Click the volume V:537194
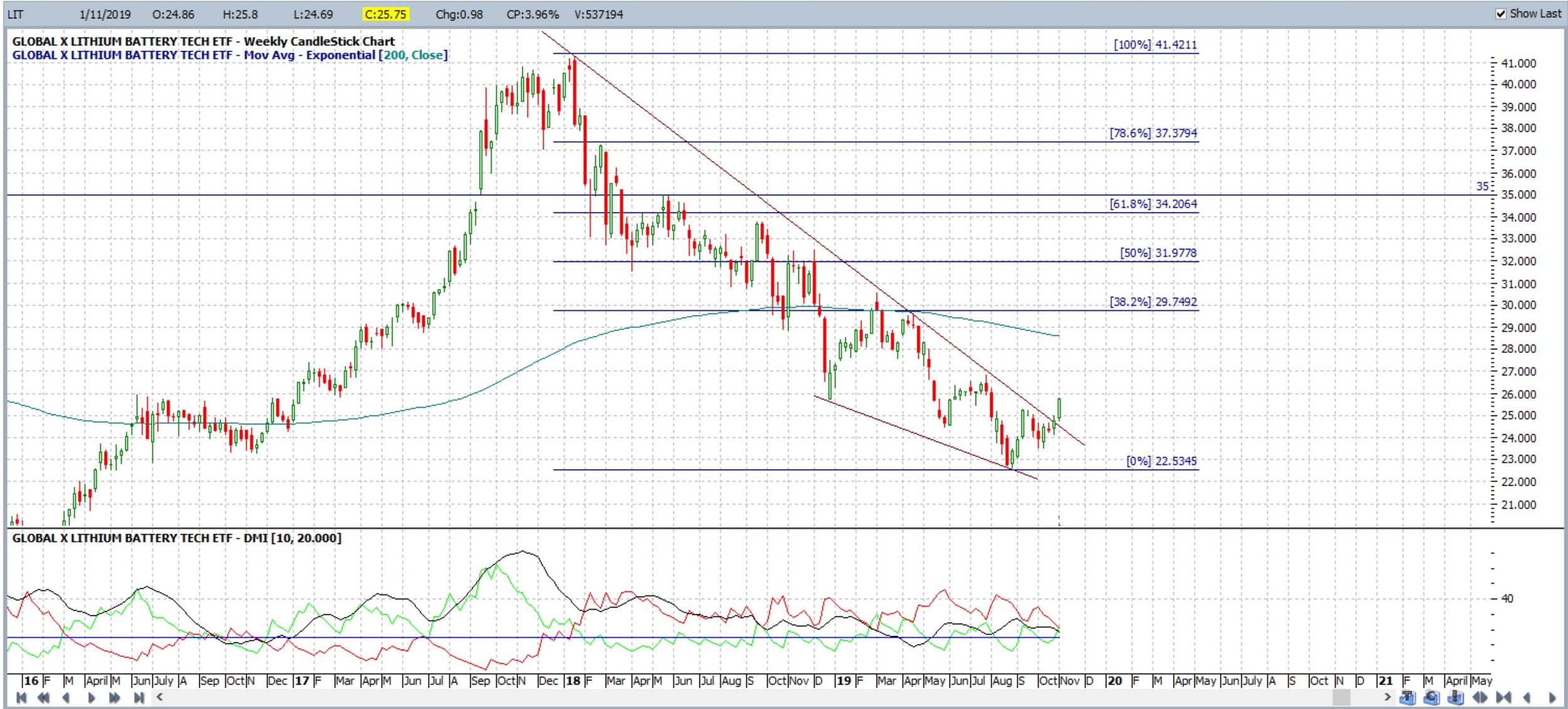The height and width of the screenshot is (709, 1568). 598,14
